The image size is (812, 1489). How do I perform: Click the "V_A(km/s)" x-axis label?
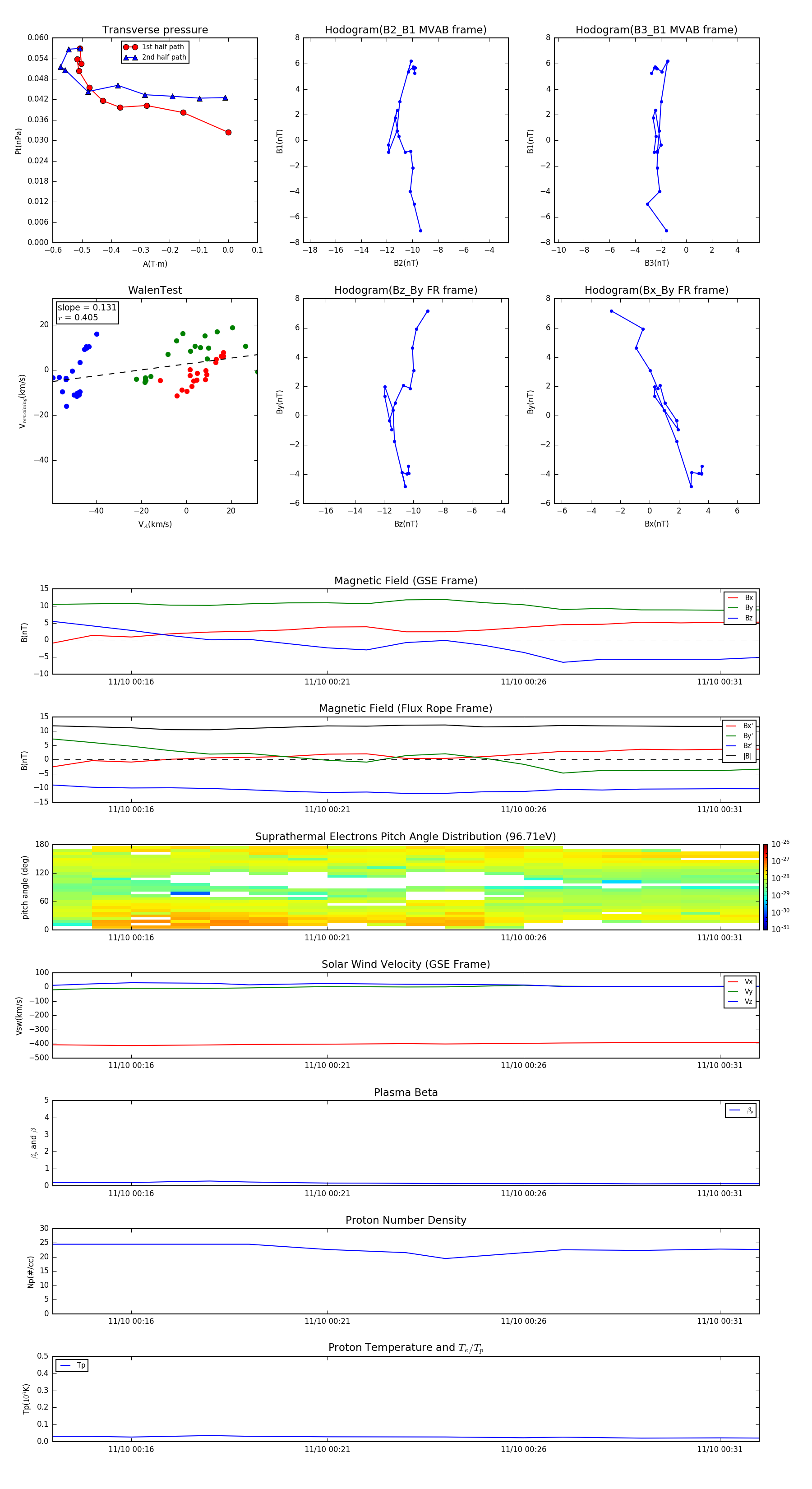pyautogui.click(x=155, y=524)
